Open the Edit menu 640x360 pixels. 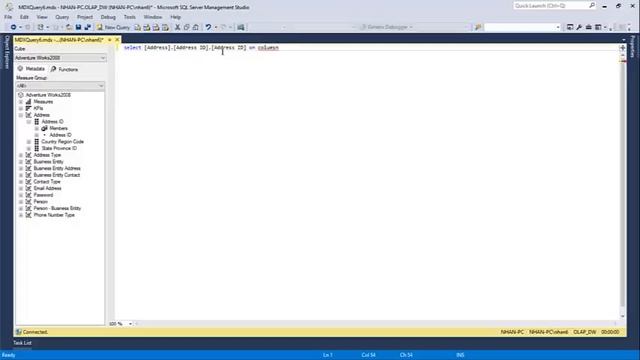point(24,17)
